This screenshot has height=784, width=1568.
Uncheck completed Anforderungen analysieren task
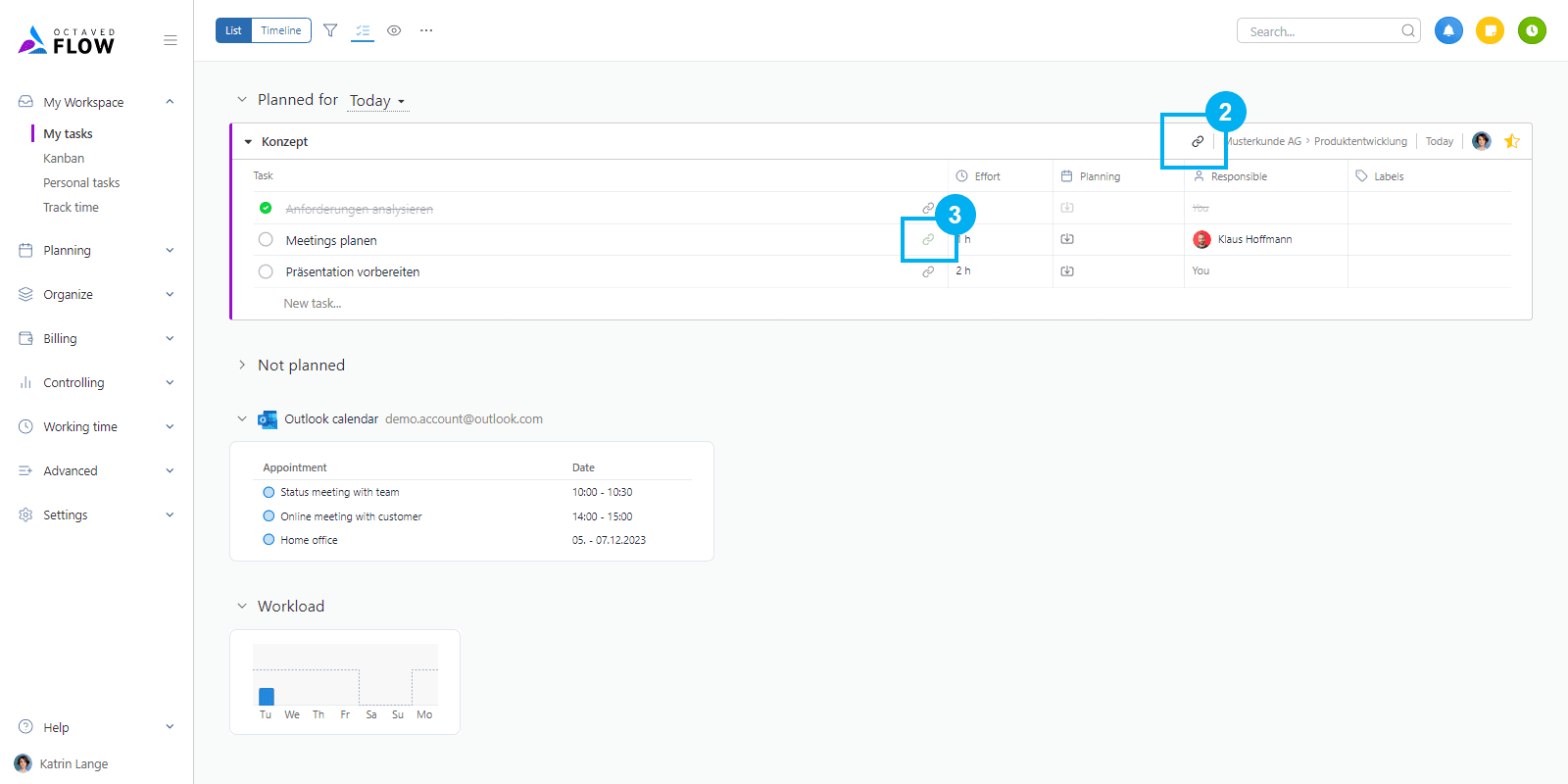266,208
